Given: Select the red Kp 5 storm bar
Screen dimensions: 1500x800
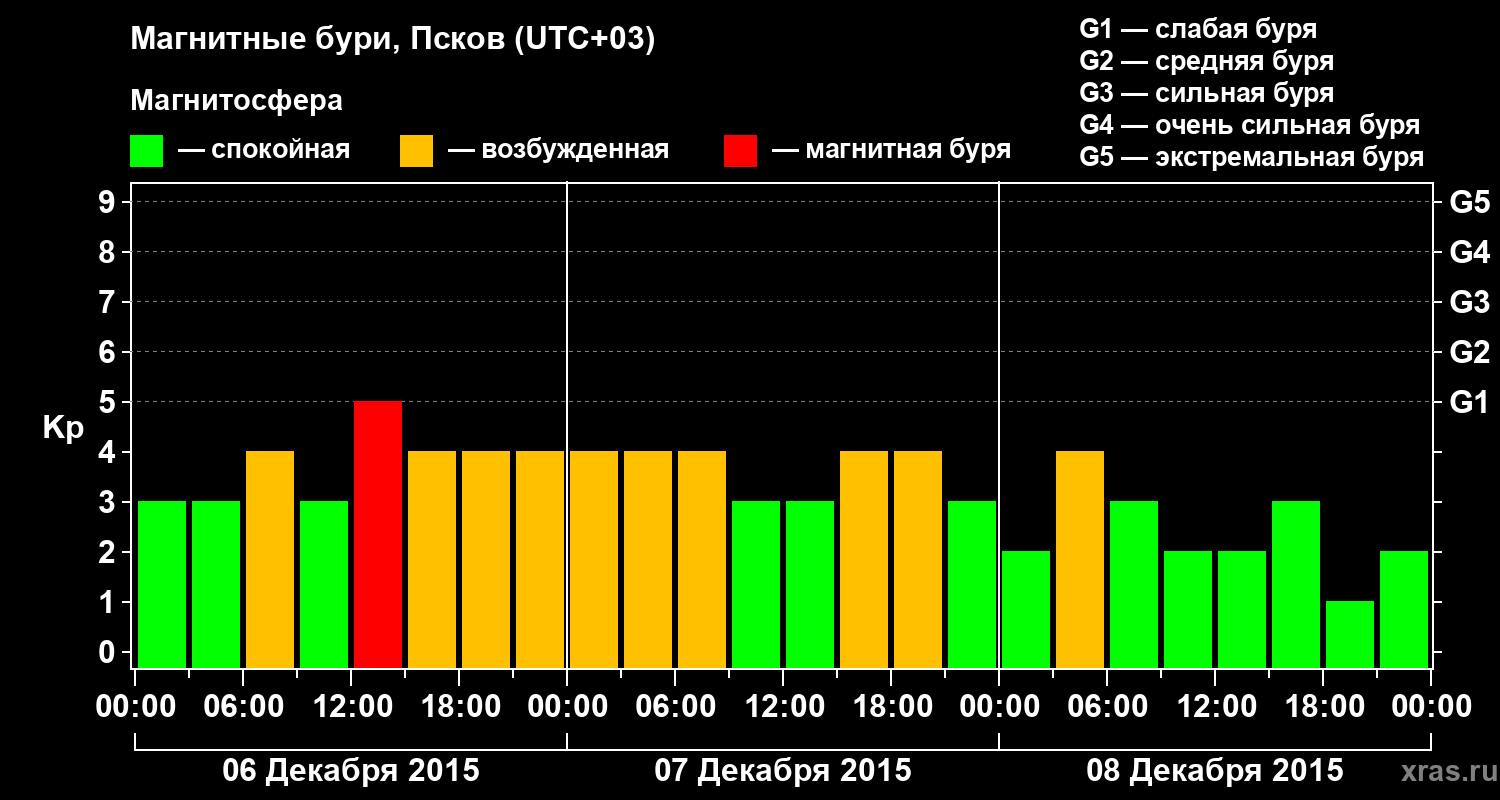Looking at the screenshot, I should 378,534.
